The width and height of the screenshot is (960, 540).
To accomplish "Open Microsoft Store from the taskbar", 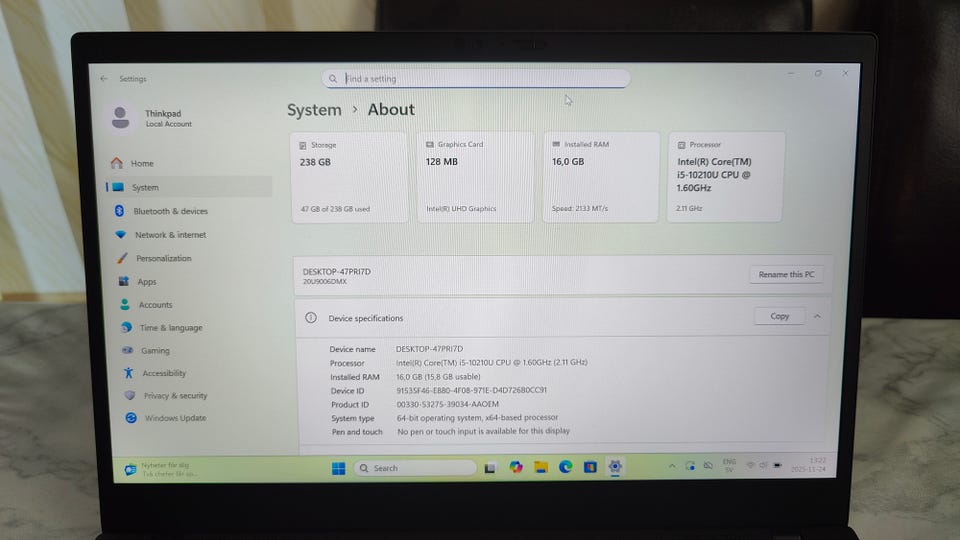I will pyautogui.click(x=590, y=467).
